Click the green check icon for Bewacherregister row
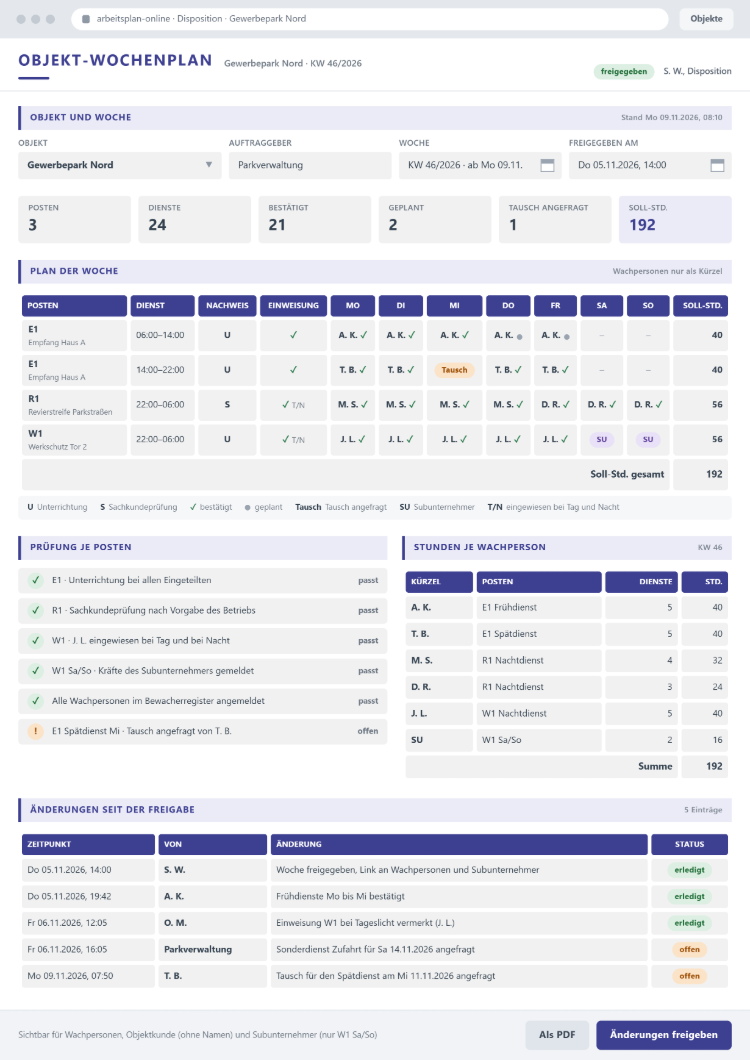Image resolution: width=750 pixels, height=1060 pixels. click(x=35, y=701)
